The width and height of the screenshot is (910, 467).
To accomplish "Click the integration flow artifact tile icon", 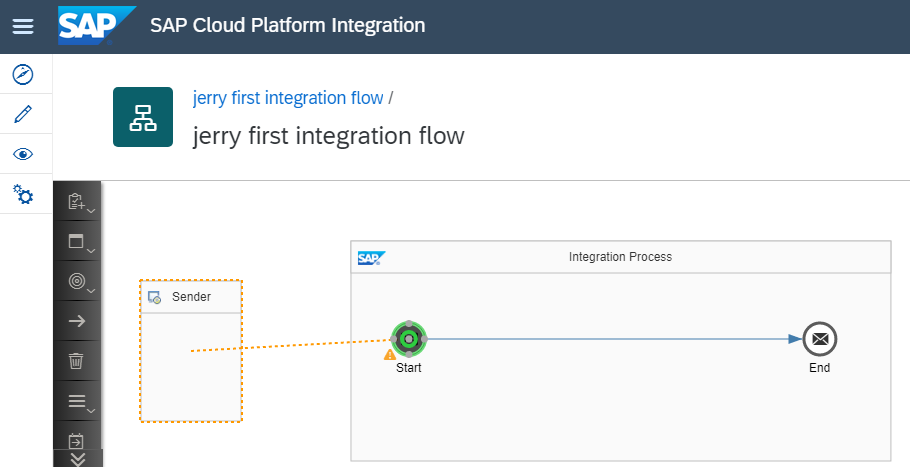I will pyautogui.click(x=143, y=117).
